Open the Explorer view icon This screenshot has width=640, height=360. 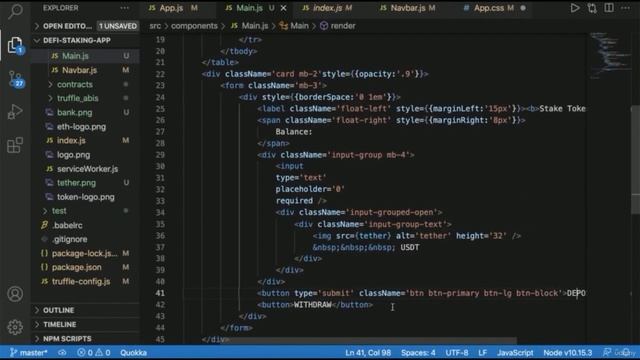click(15, 45)
